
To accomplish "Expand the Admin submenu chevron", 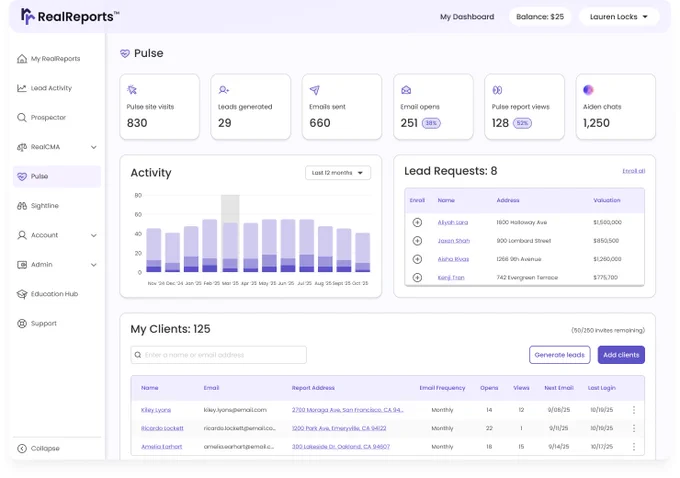I will tap(94, 265).
